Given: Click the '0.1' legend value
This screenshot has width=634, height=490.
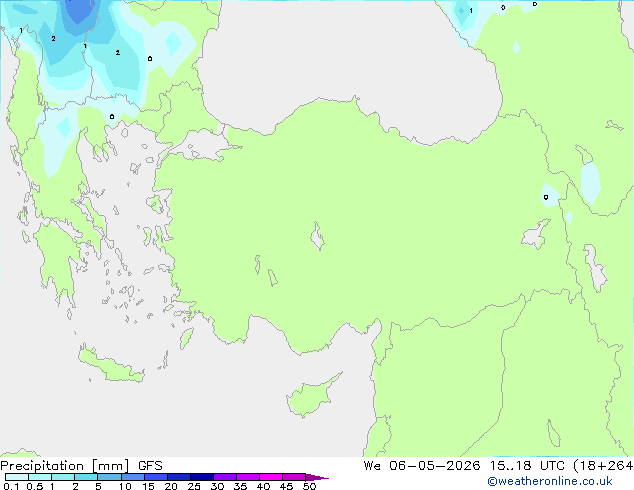Looking at the screenshot, I should [11, 486].
